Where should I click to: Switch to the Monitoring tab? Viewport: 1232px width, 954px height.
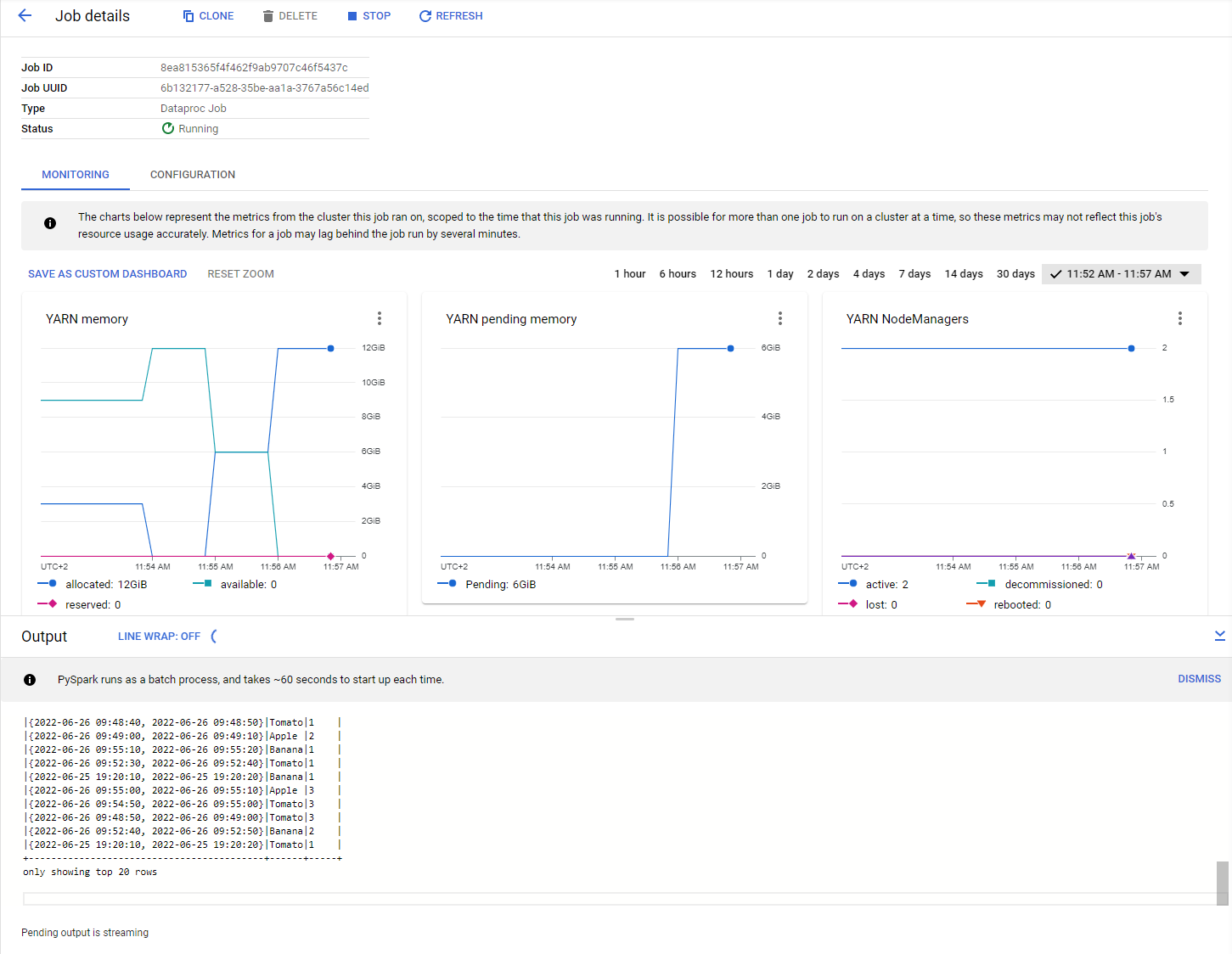76,175
